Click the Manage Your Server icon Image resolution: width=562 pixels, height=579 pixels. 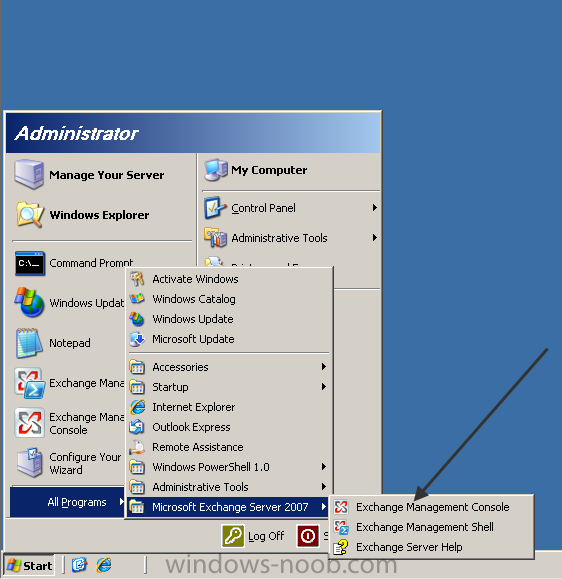click(29, 174)
